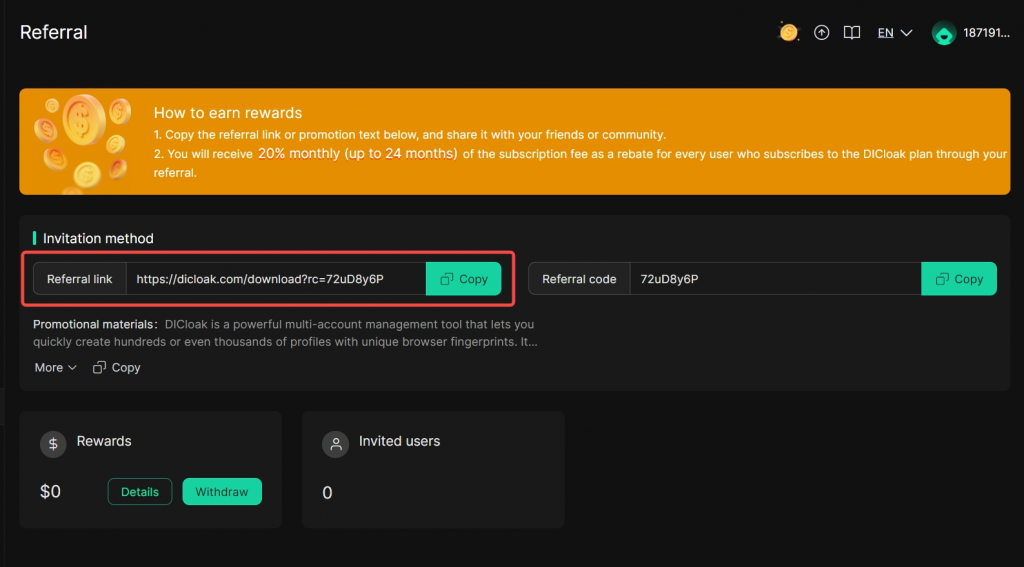Open rewards Details
The height and width of the screenshot is (567, 1024).
(x=140, y=492)
